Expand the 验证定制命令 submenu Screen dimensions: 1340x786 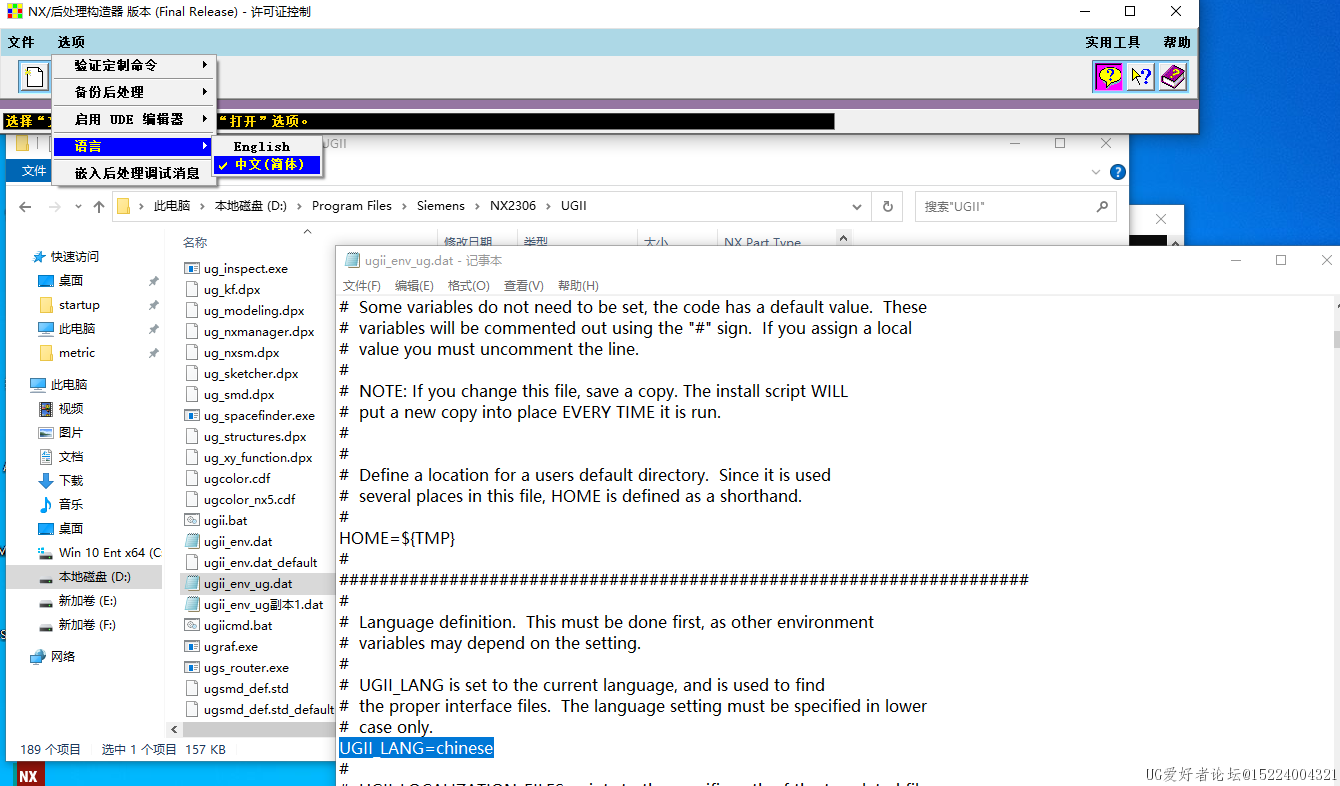pos(134,65)
